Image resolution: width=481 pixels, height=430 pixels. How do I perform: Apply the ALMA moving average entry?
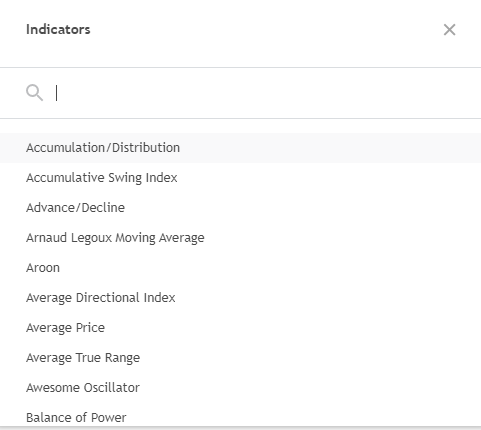tap(240, 238)
